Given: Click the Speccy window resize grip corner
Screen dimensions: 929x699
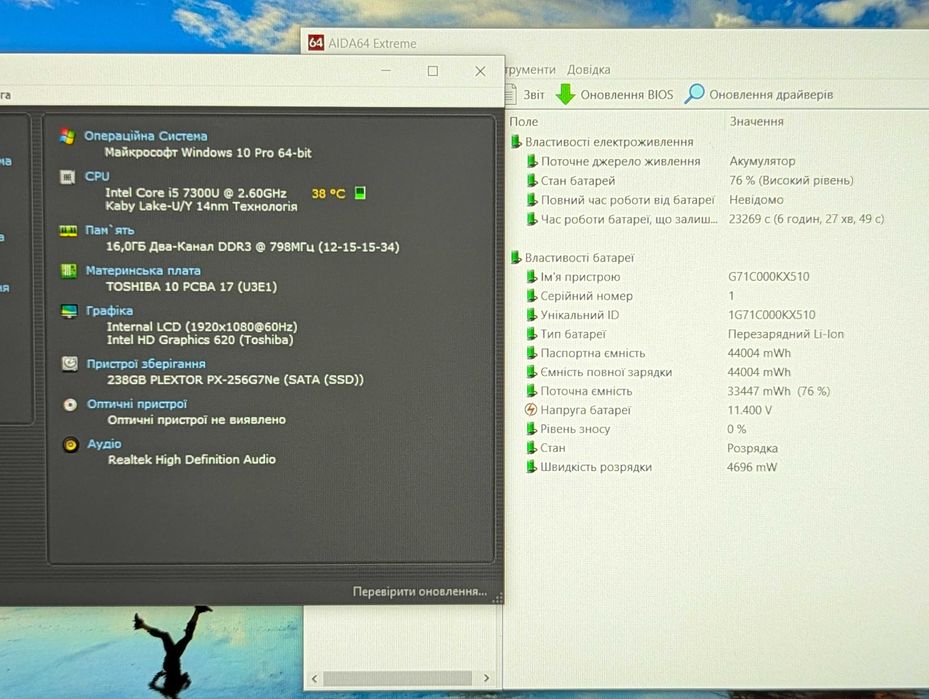Looking at the screenshot, I should [498, 598].
